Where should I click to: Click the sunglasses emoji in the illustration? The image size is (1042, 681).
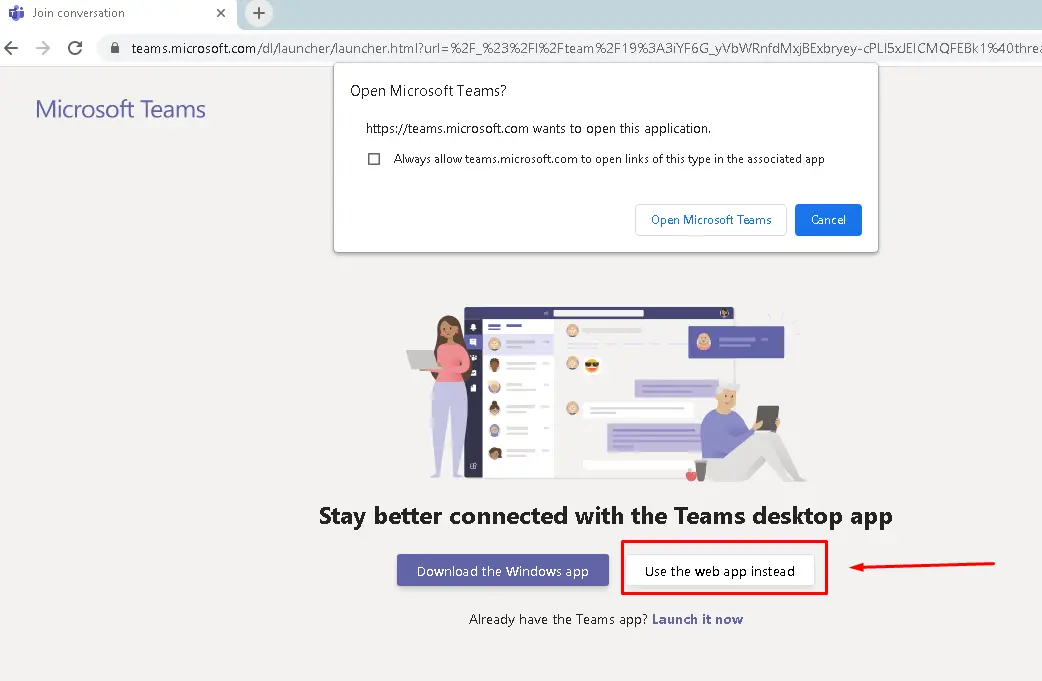(x=591, y=365)
